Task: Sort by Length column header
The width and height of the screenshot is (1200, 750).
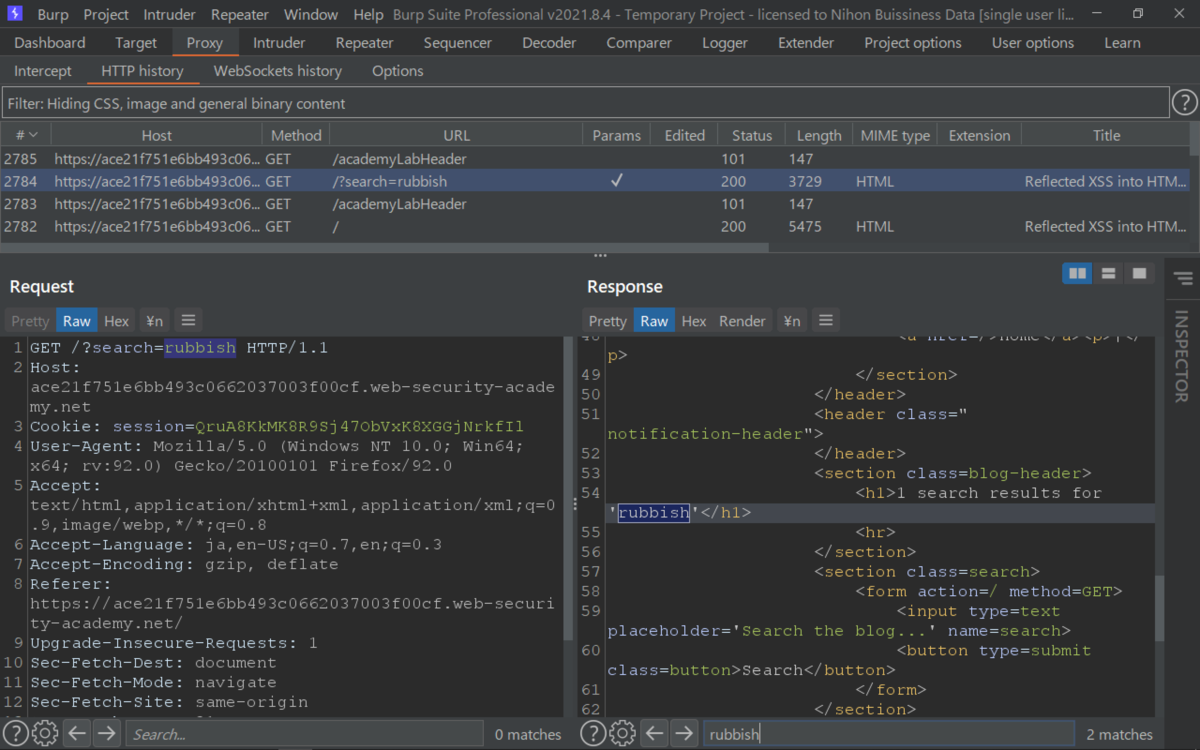Action: point(819,135)
